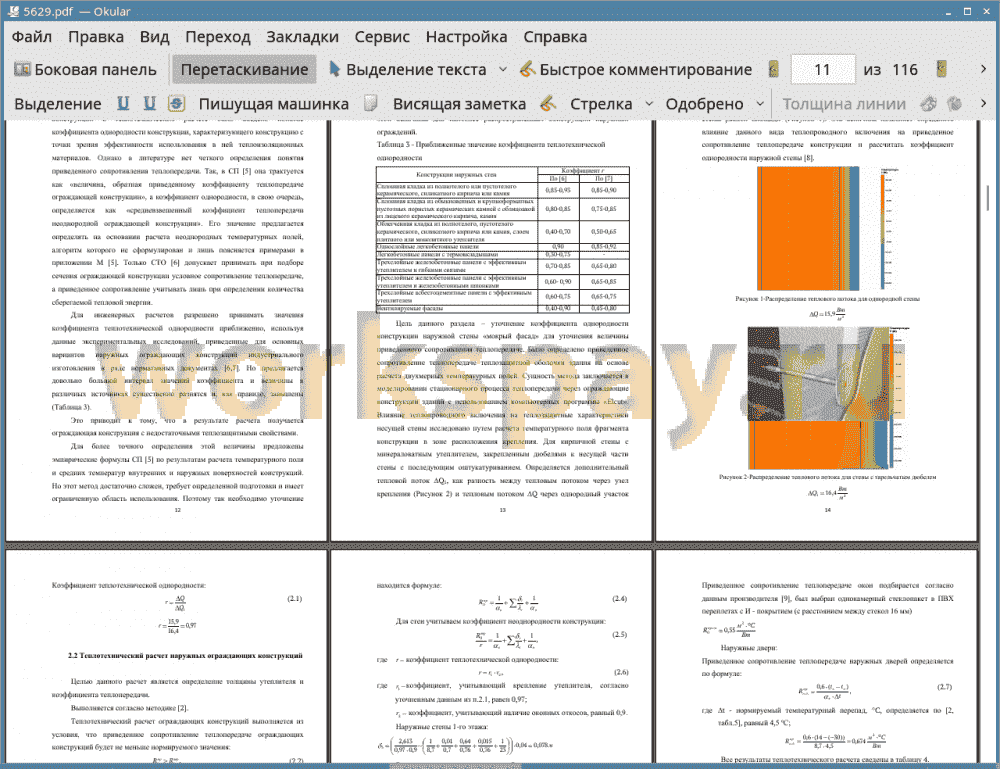Expand the annotation toolbar overflow chevron
The width and height of the screenshot is (1000, 769).
(x=983, y=103)
